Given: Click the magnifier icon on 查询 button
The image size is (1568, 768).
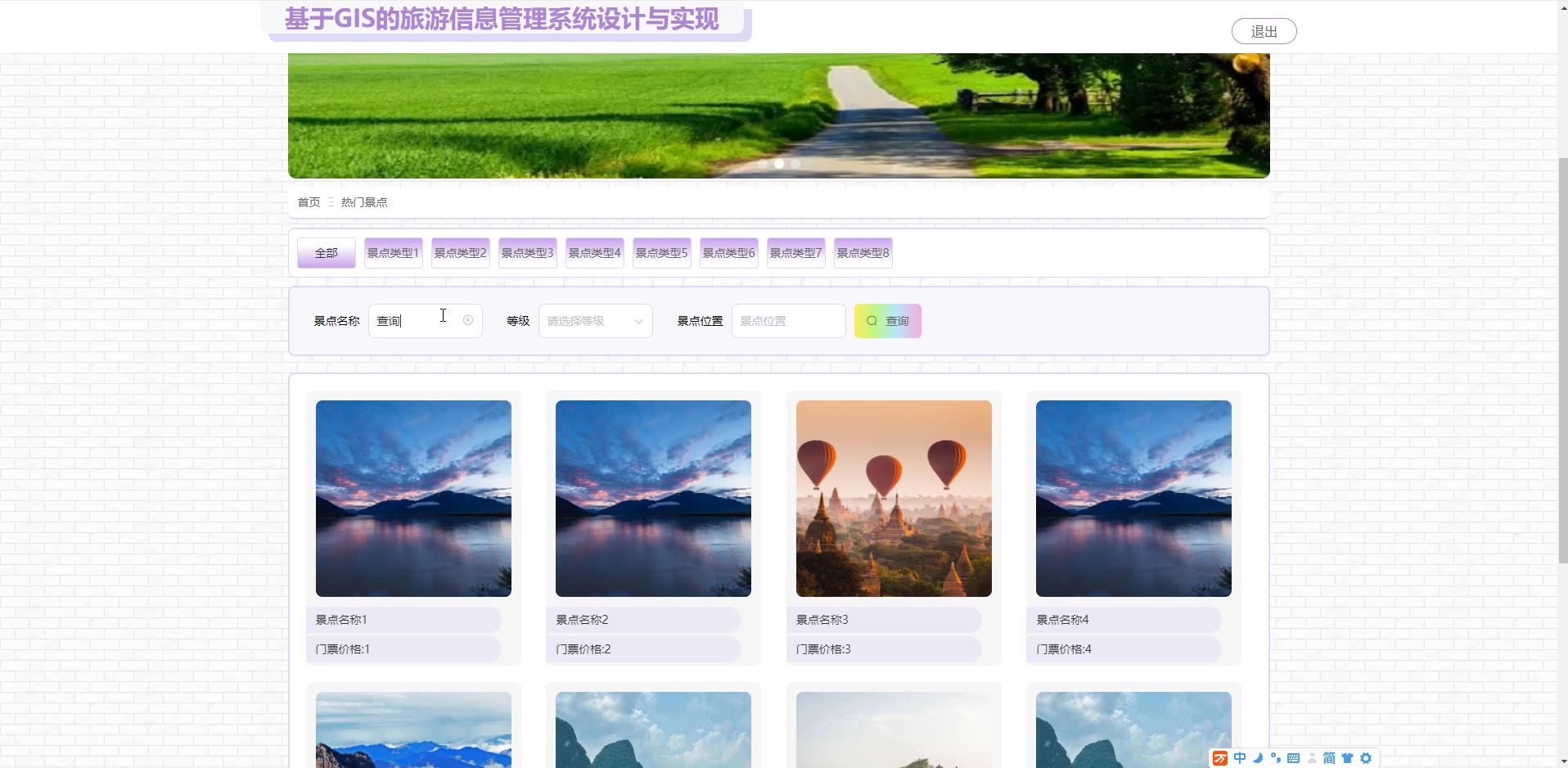Looking at the screenshot, I should (872, 321).
